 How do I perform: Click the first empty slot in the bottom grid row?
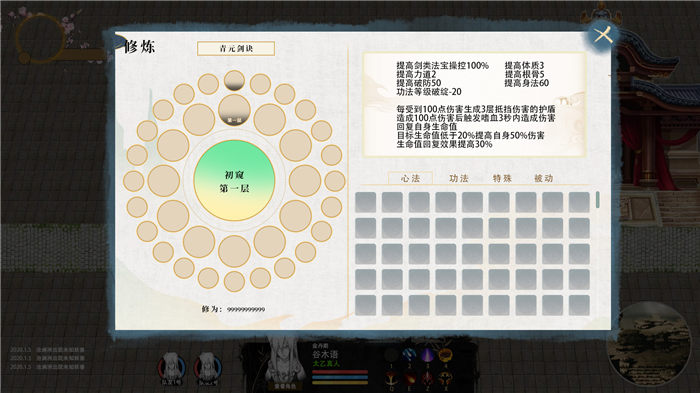(x=366, y=305)
